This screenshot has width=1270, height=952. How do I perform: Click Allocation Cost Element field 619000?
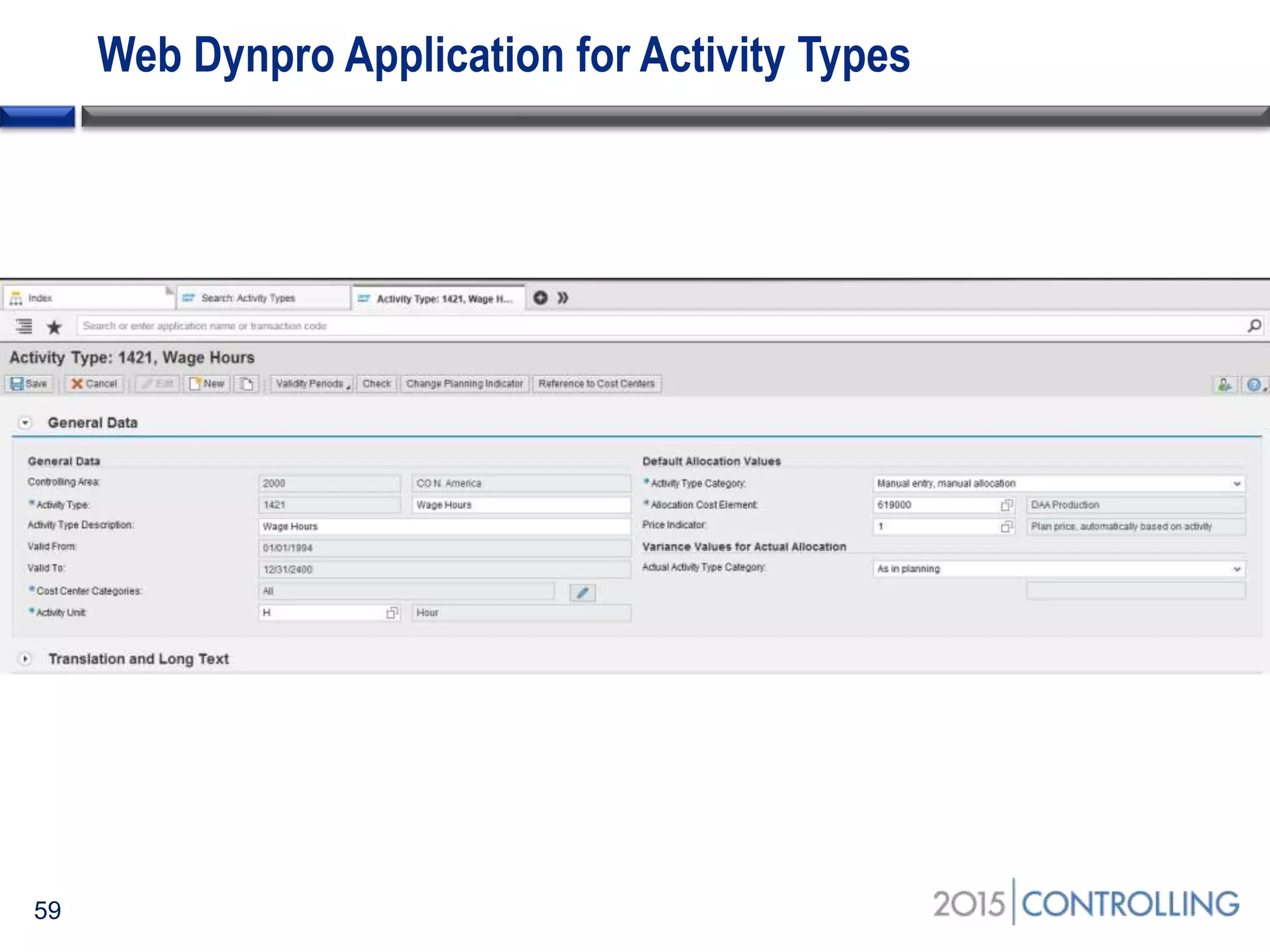(x=936, y=505)
